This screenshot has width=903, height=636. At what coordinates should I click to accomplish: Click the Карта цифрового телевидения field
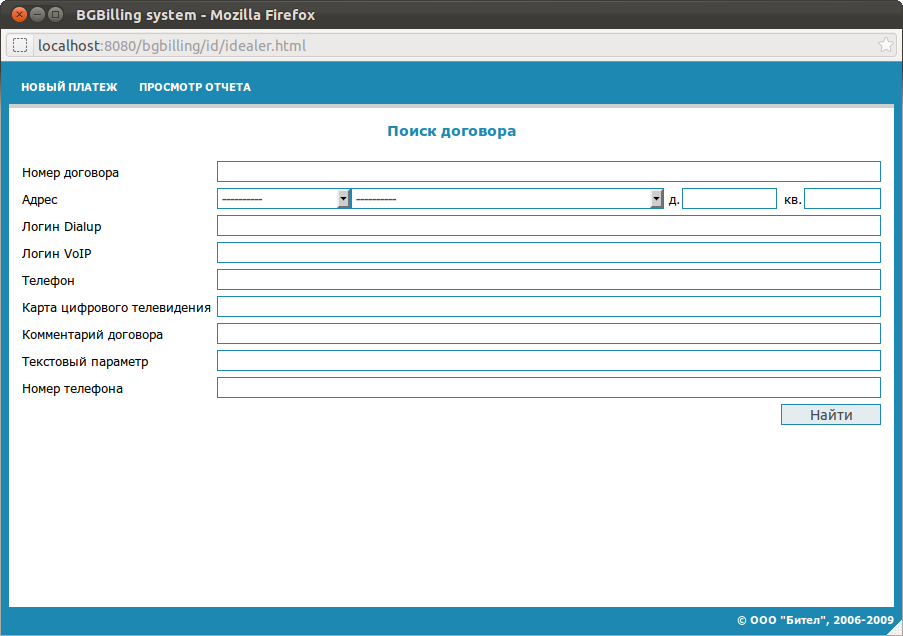click(548, 307)
